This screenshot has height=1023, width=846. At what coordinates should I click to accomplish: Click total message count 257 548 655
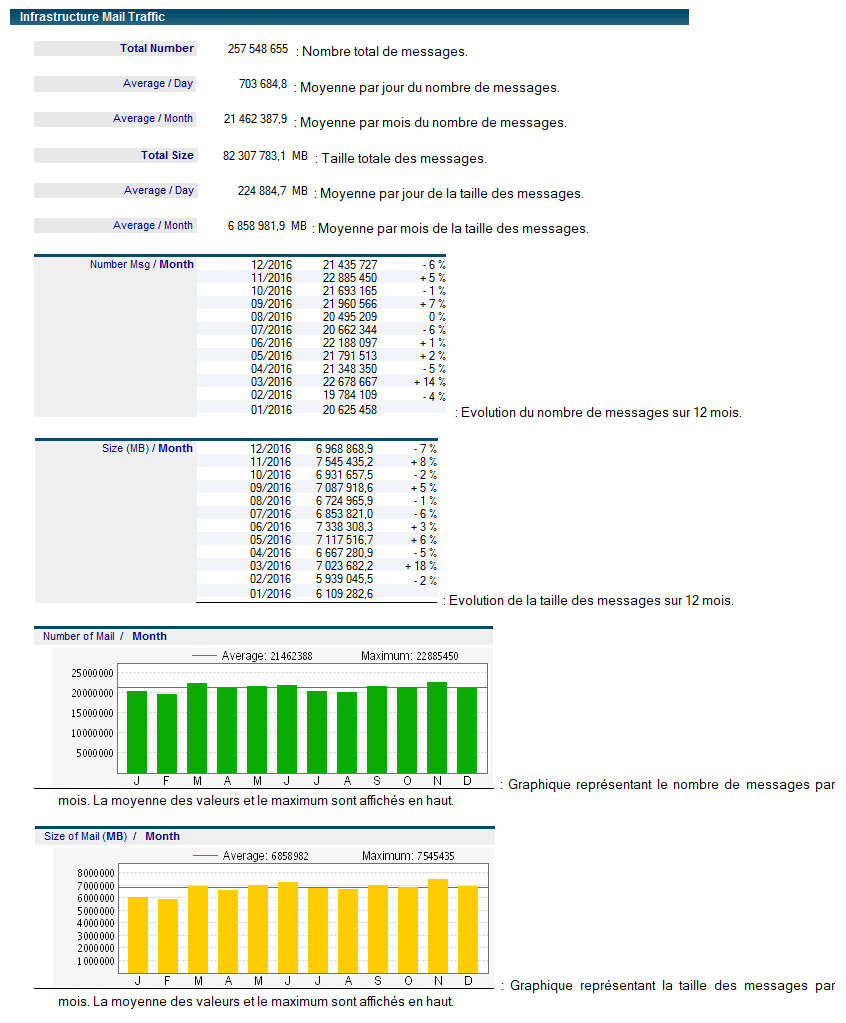point(258,49)
